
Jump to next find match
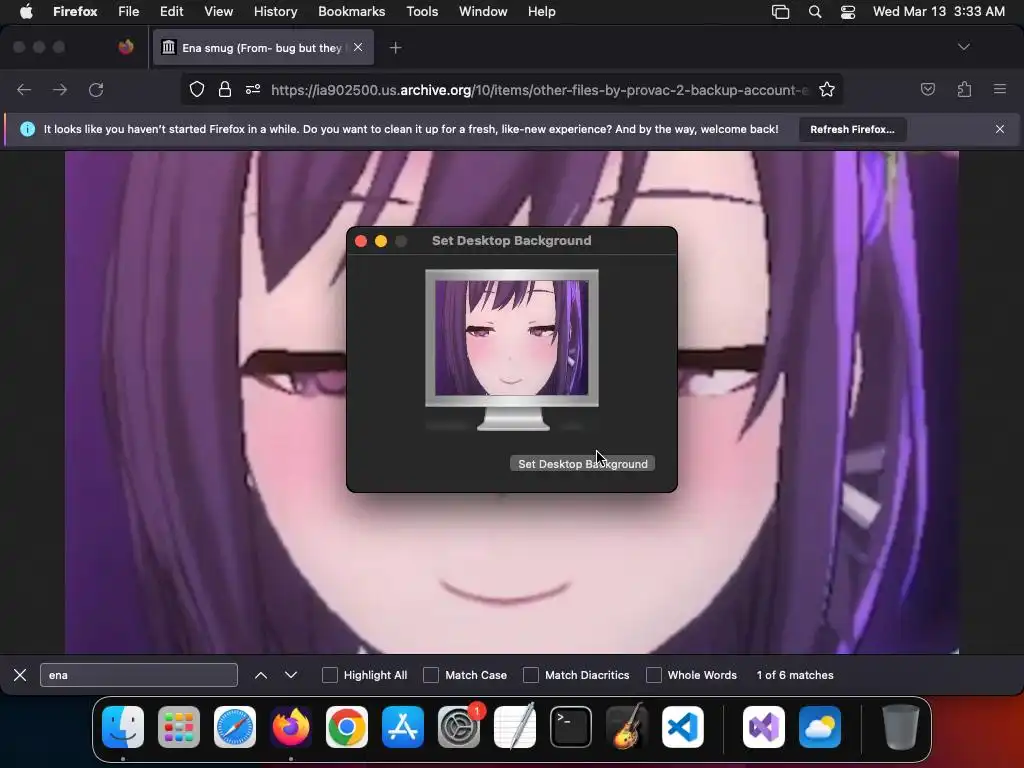(291, 675)
